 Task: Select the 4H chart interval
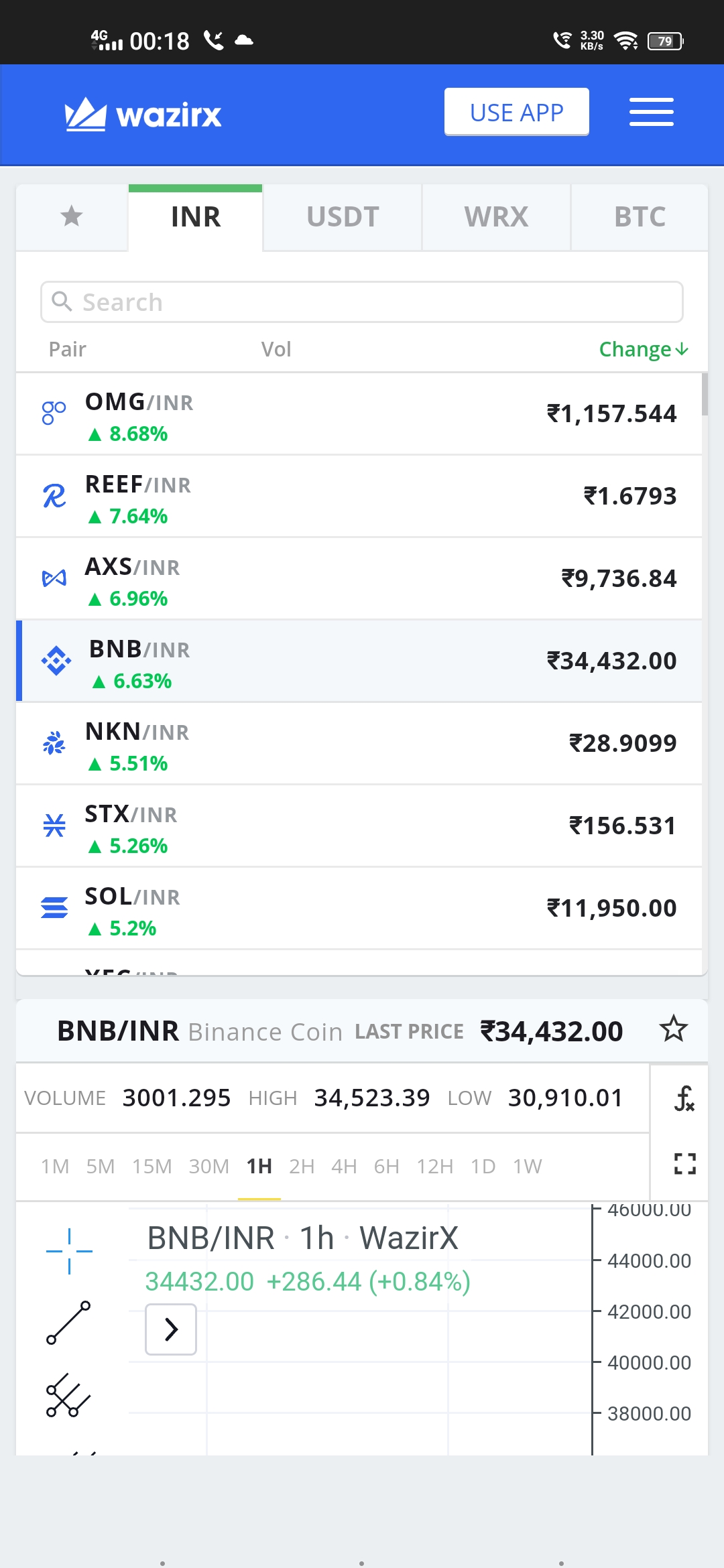[x=344, y=1167]
